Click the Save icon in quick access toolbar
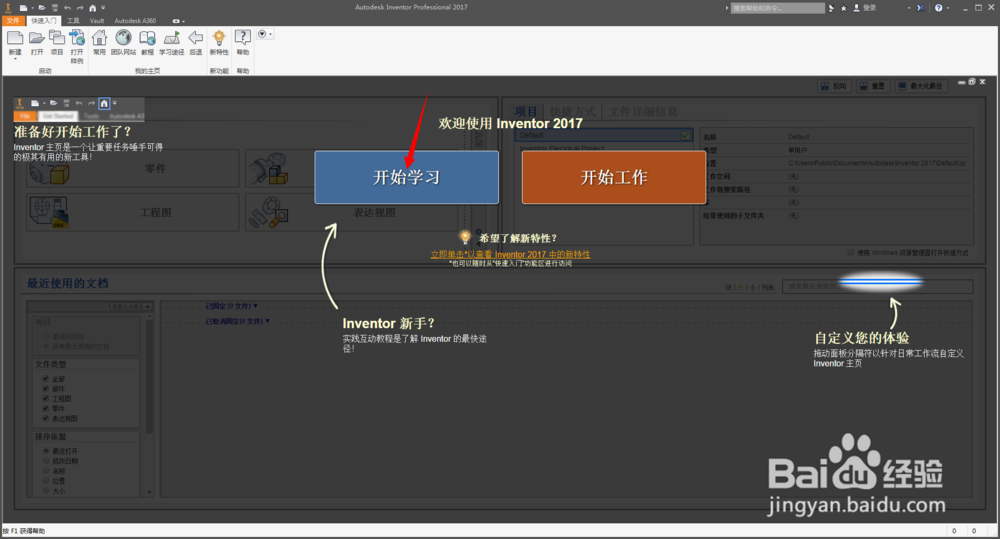Screen dimensions: 1000x539 click(x=55, y=8)
